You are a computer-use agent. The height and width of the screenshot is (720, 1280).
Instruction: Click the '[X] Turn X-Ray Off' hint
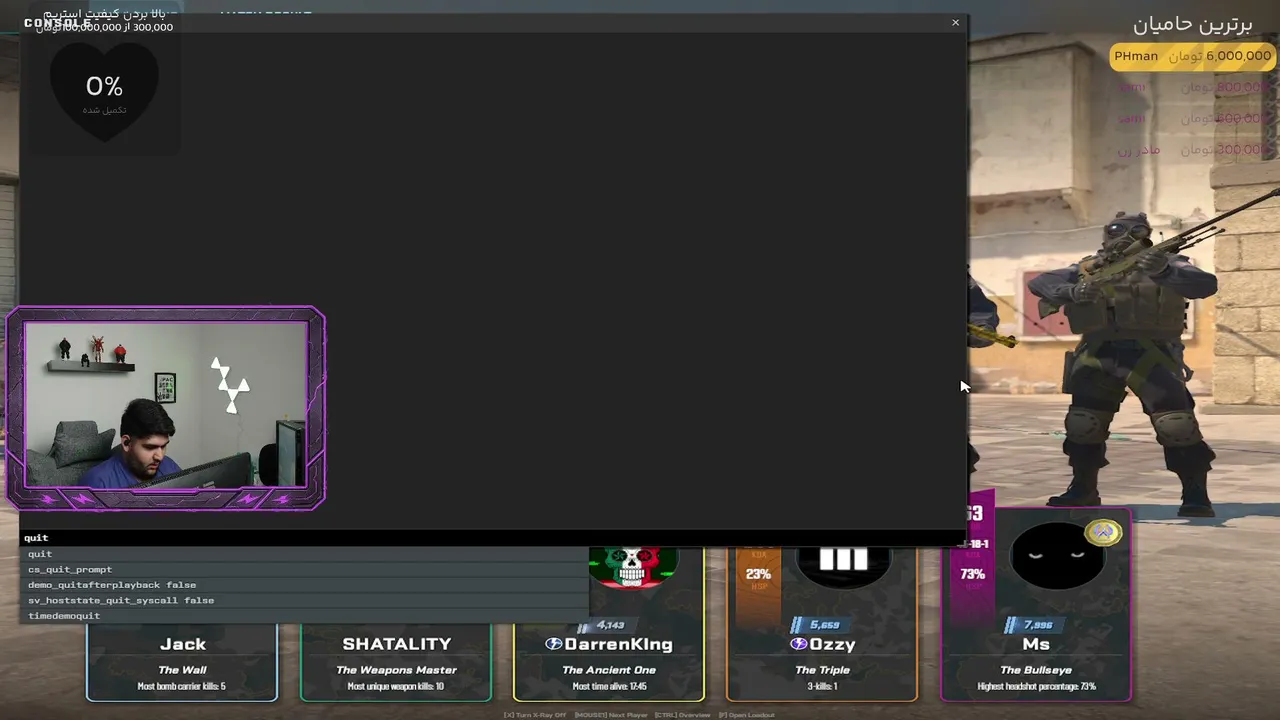[534, 715]
